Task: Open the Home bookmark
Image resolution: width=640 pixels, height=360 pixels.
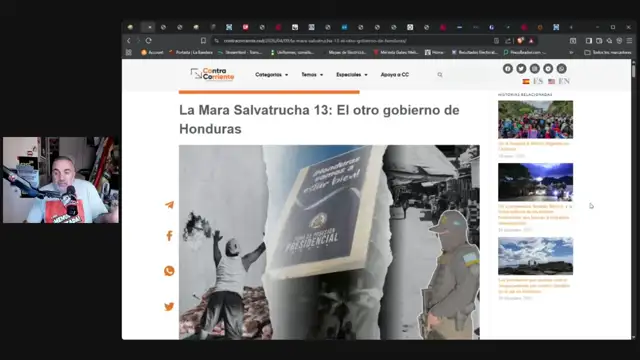Action: pyautogui.click(x=435, y=52)
